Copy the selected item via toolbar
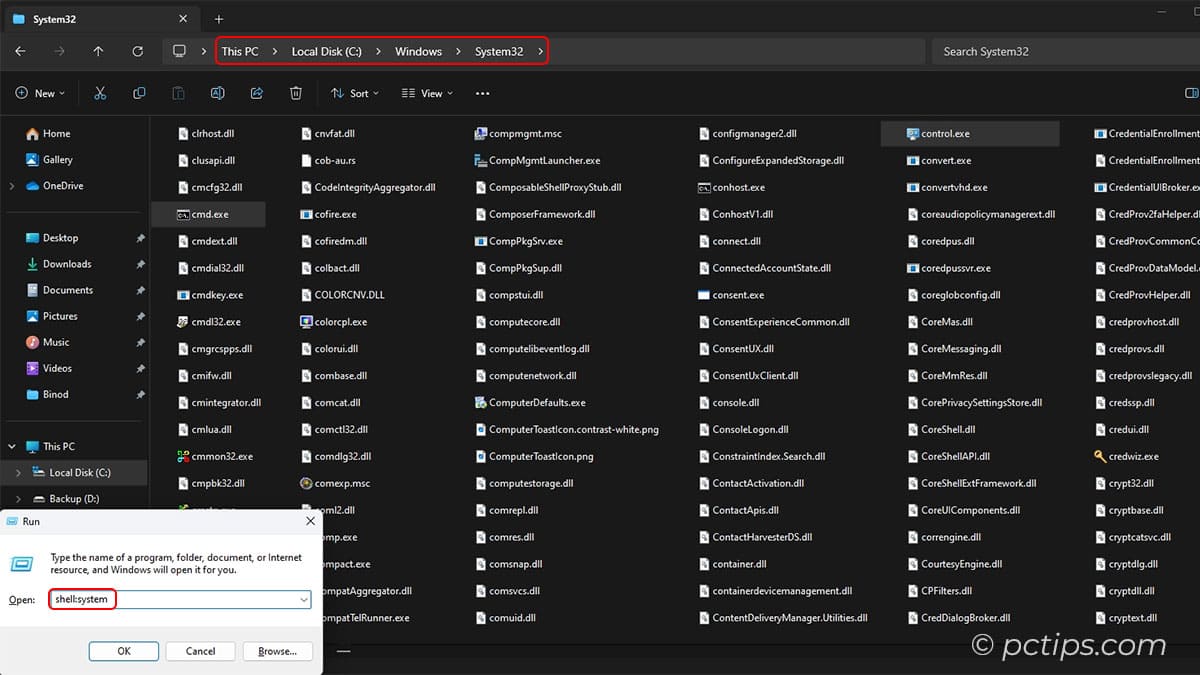 tap(139, 92)
